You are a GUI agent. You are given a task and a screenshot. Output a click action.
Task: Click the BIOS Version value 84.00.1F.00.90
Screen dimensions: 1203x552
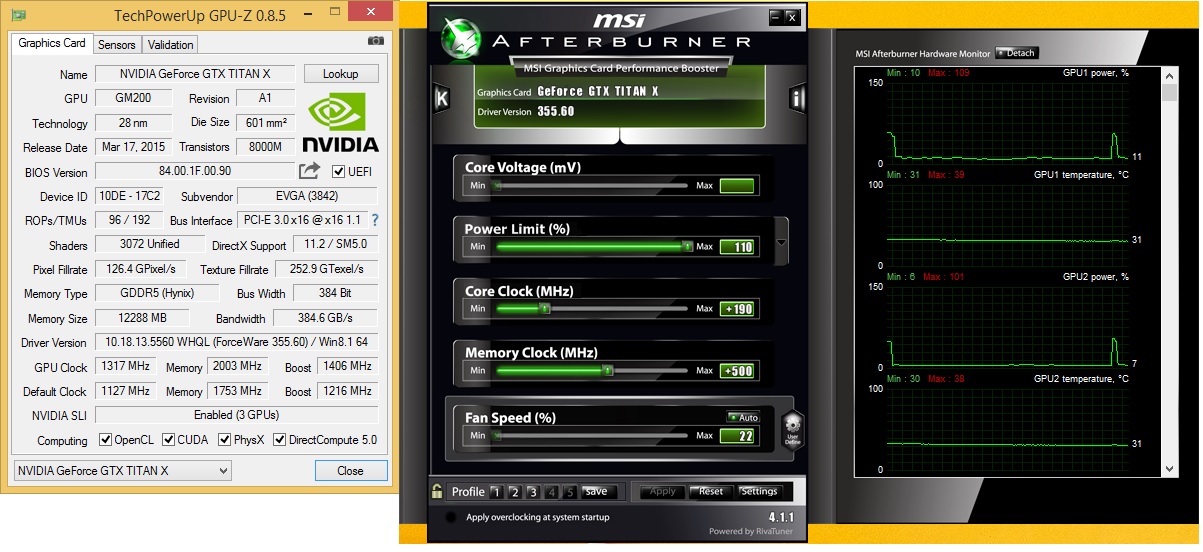195,171
